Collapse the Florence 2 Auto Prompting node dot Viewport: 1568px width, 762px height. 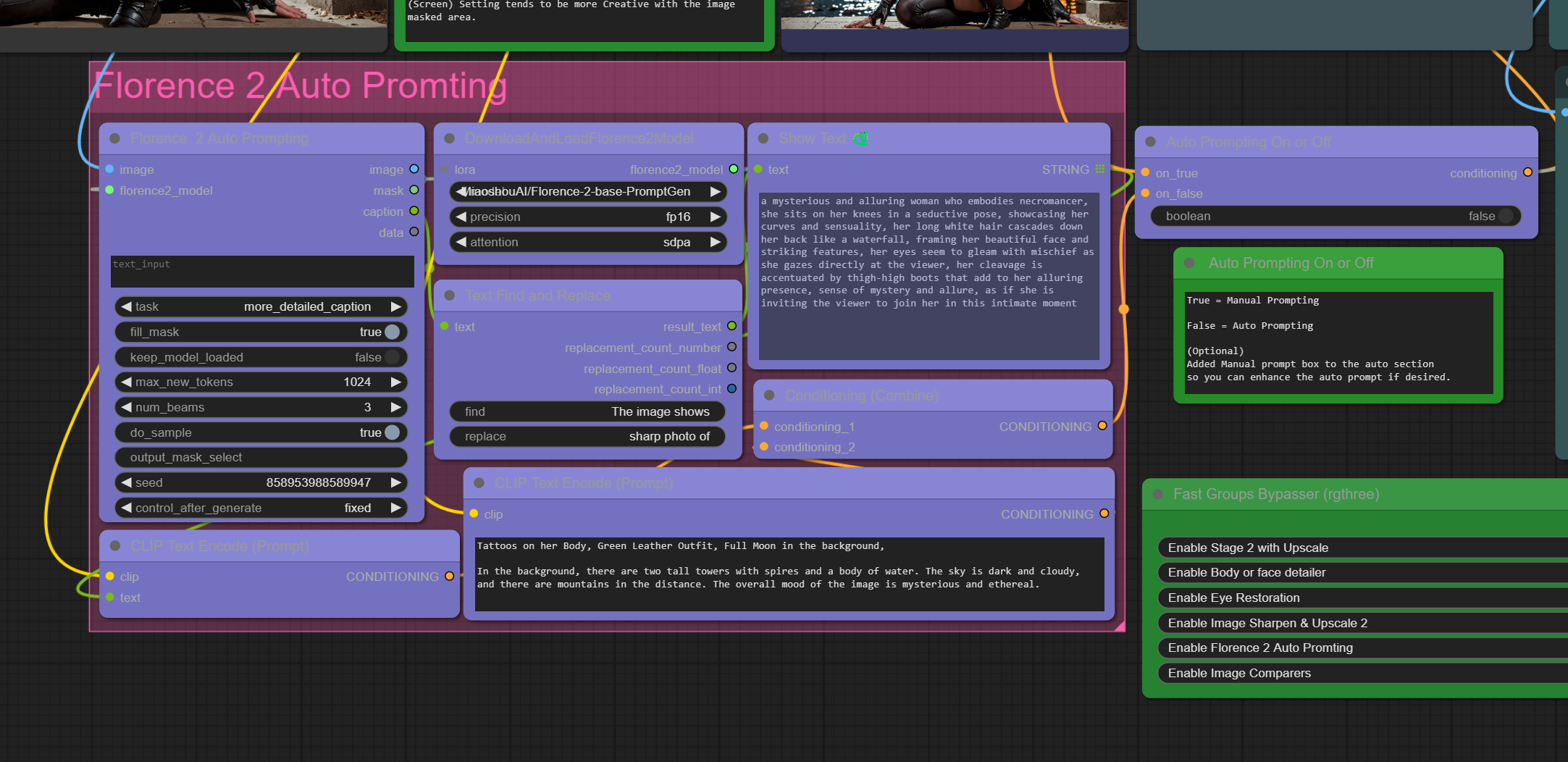point(114,138)
